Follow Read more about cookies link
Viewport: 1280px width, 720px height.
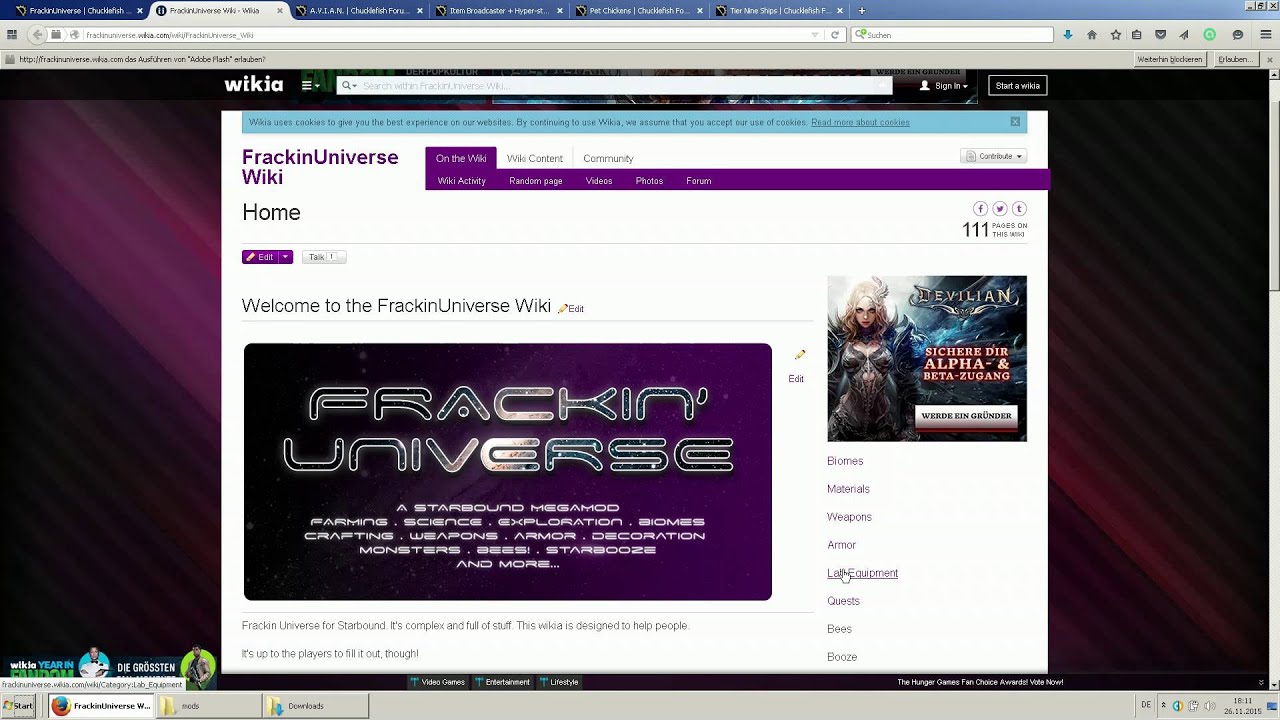tap(860, 122)
